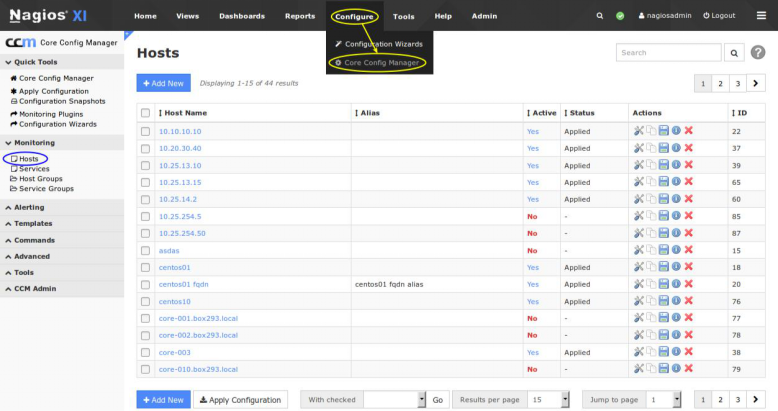Expand the Commands sidebar section
778x411 pixels.
(62, 240)
